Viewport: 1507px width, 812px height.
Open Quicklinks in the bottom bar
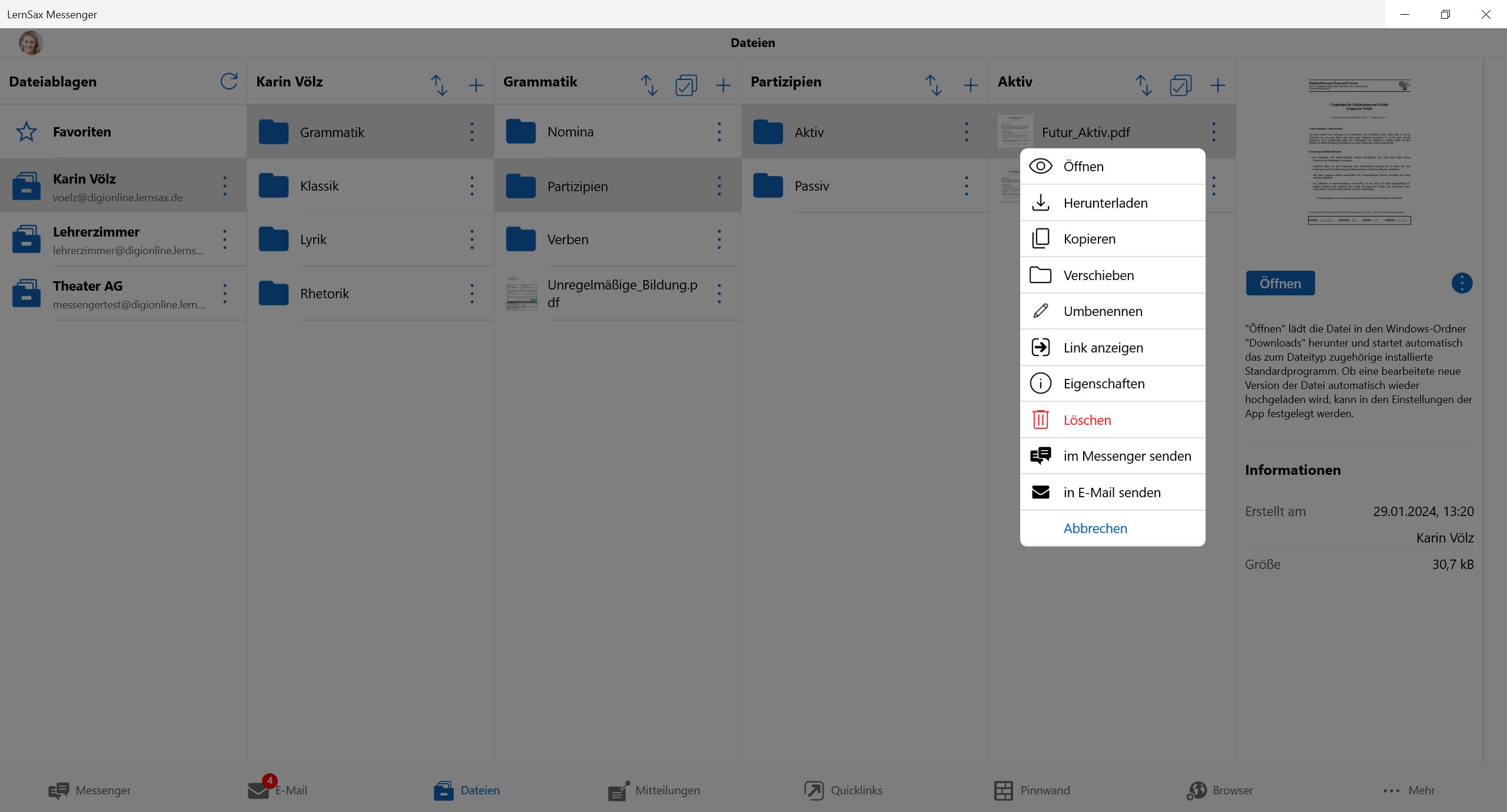point(843,790)
